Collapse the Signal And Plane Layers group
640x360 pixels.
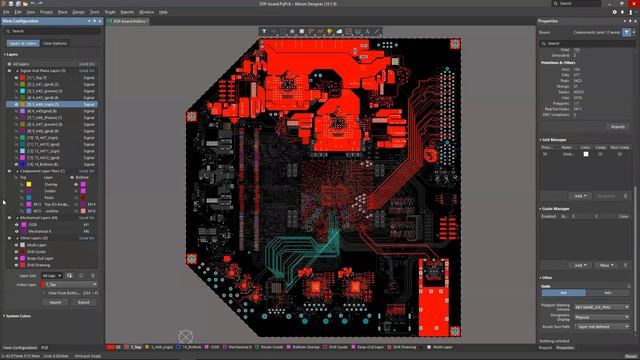coord(17,71)
